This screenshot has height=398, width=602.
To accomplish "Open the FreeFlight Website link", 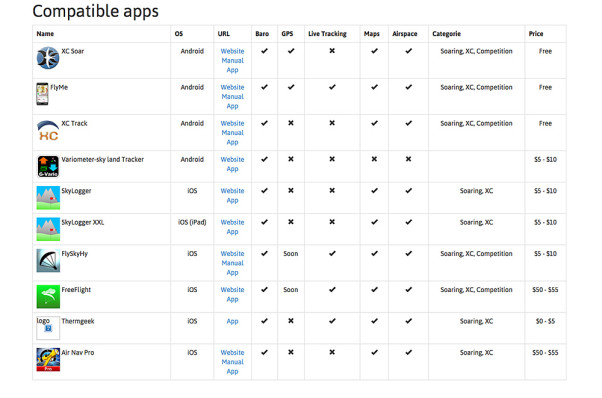I will coord(232,290).
